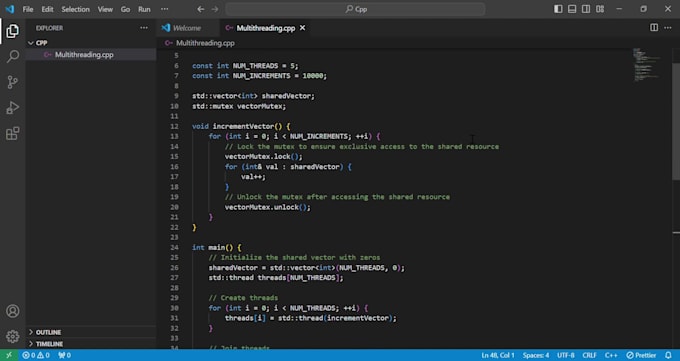The height and width of the screenshot is (361, 680).
Task: Expand the TIMELINE section
Action: tap(91, 344)
